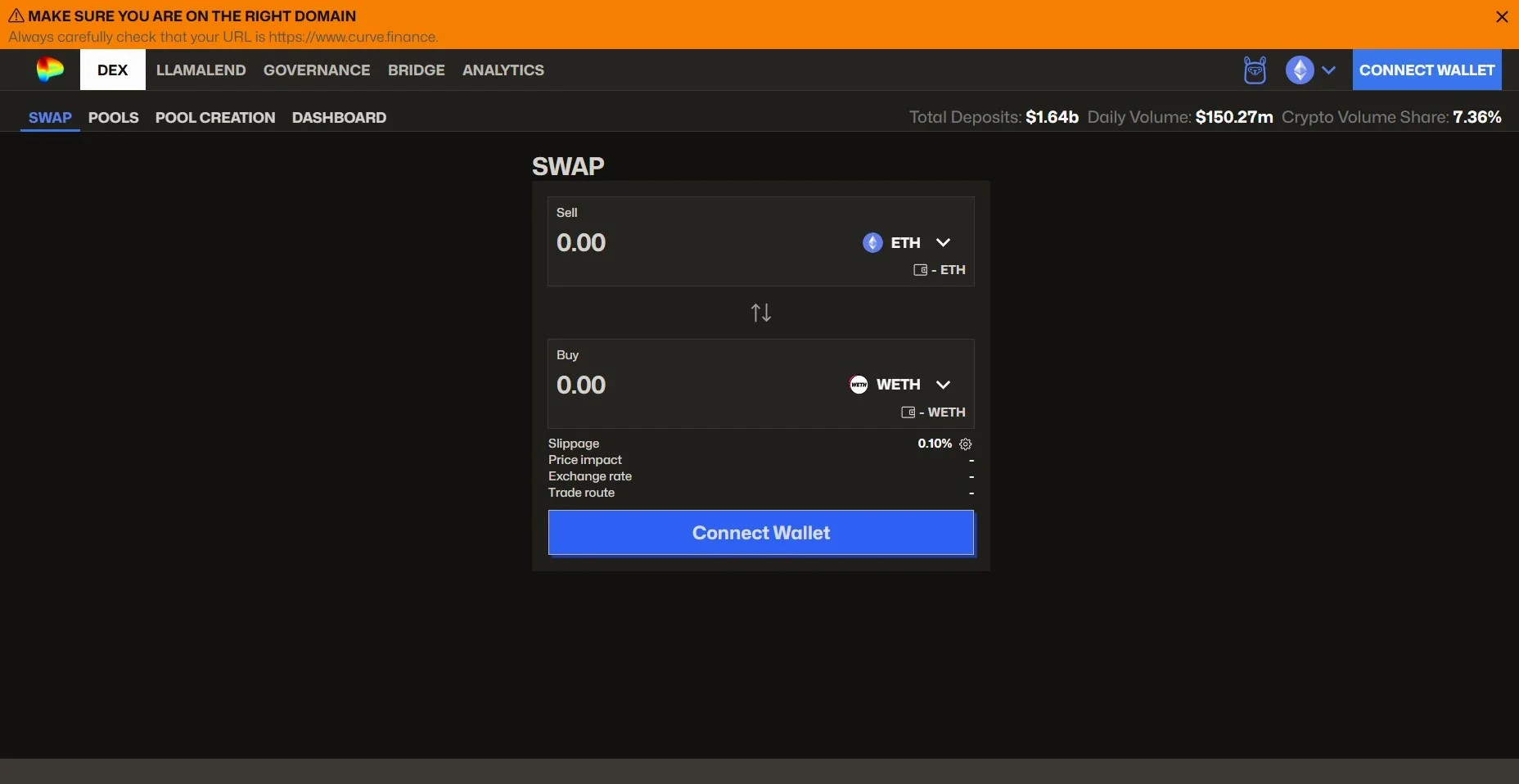The image size is (1519, 784).
Task: Click the Daily Volume $150.27m stat
Action: tap(1180, 117)
